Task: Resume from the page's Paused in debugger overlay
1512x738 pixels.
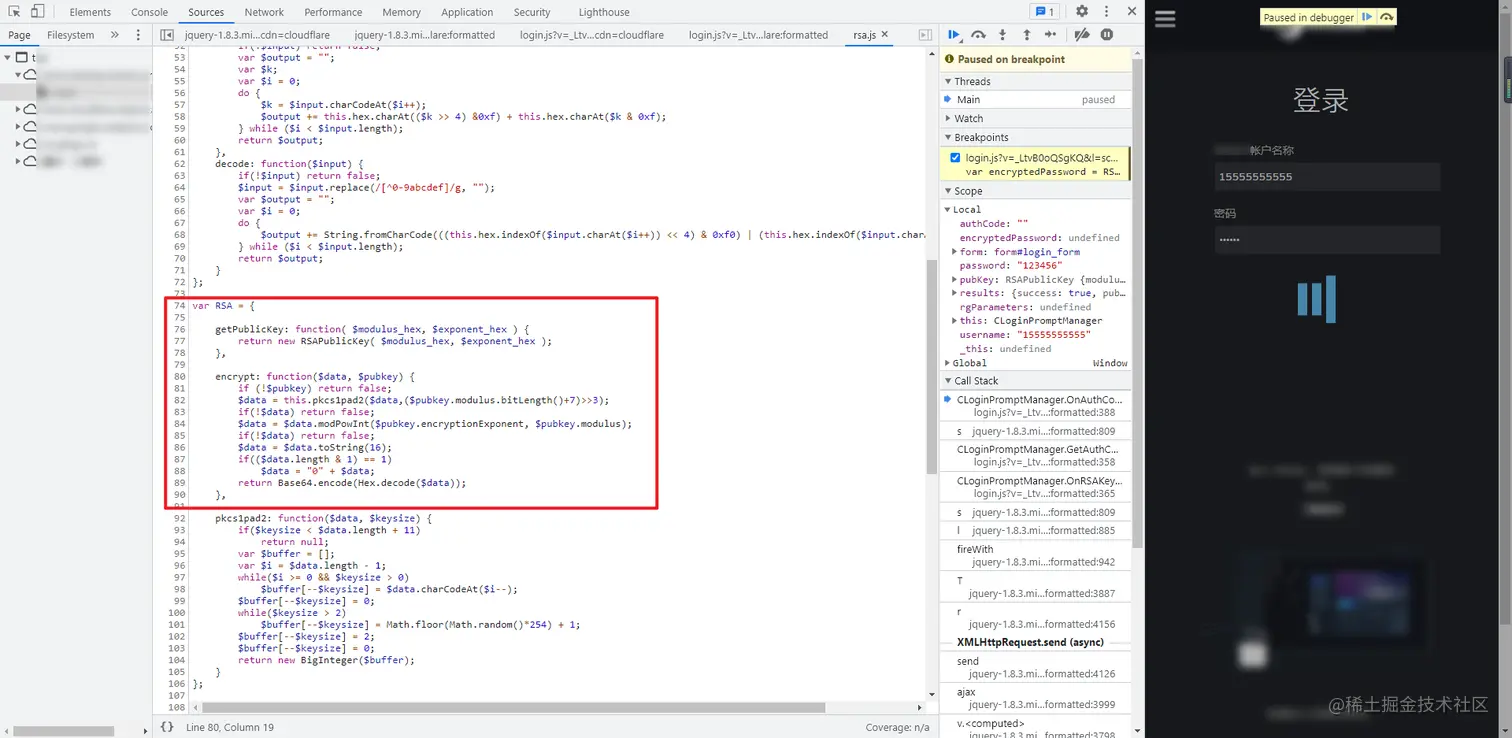Action: 1367,17
